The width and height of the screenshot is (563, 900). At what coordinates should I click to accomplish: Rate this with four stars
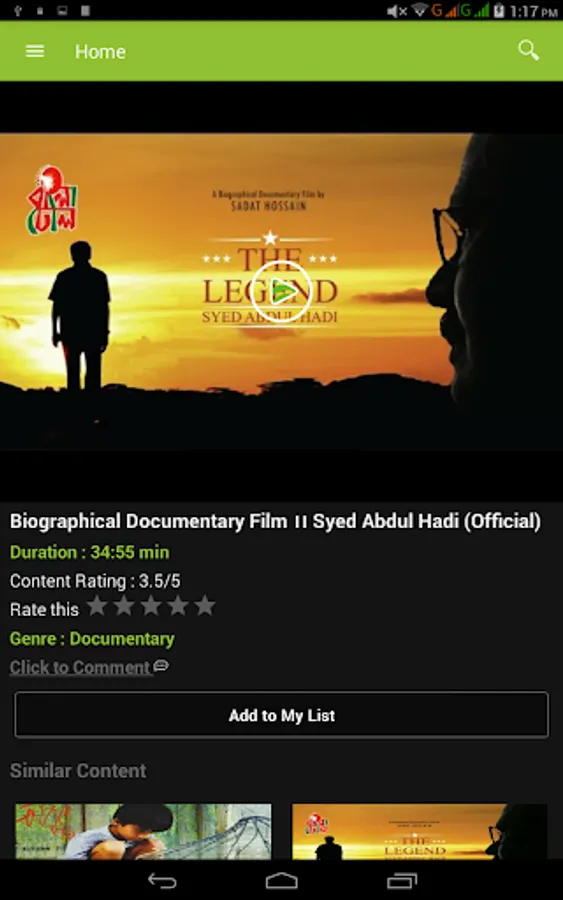[x=178, y=606]
